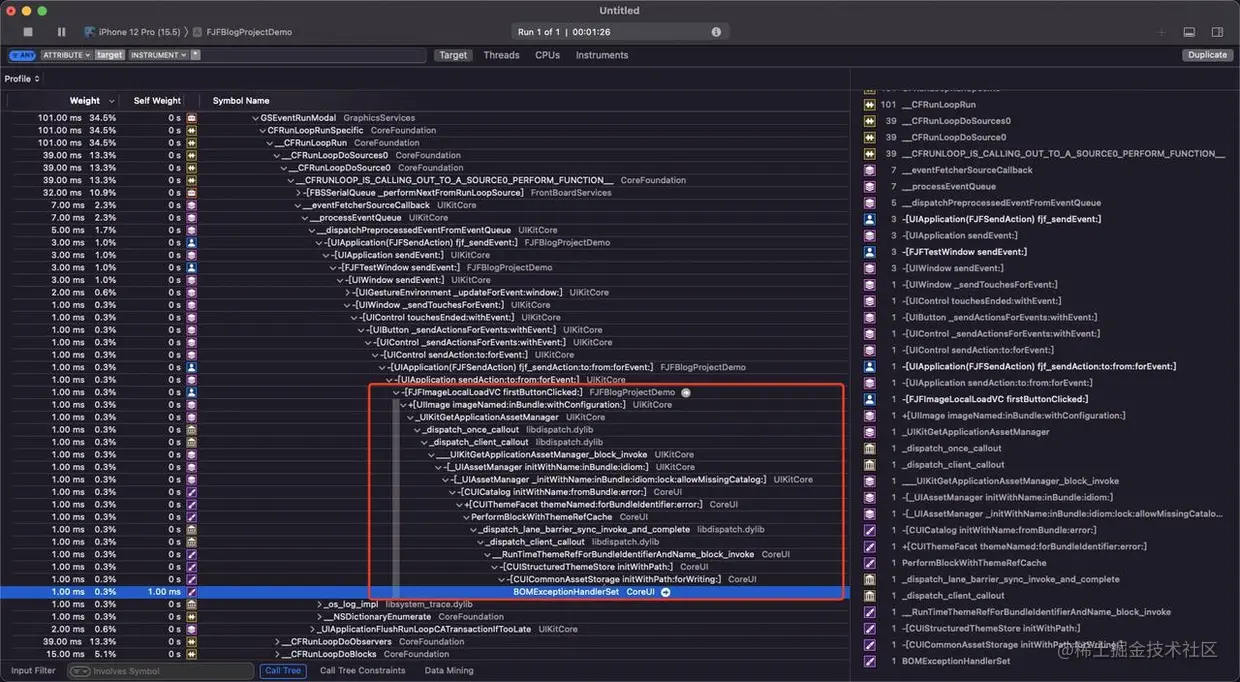Open the Call Tree options button
The image size is (1240, 682).
click(282, 671)
